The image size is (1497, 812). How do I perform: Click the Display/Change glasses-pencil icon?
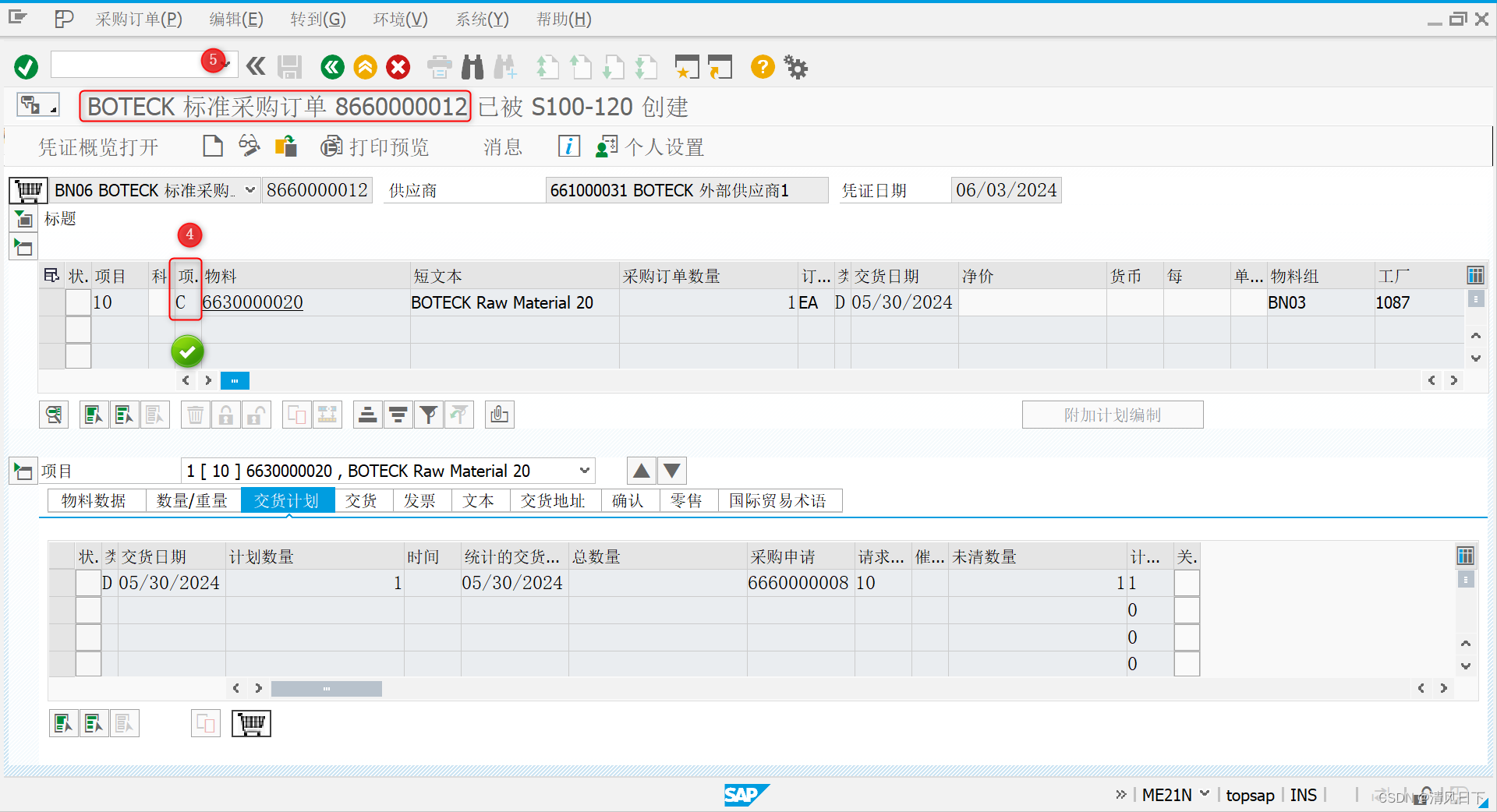tap(249, 147)
